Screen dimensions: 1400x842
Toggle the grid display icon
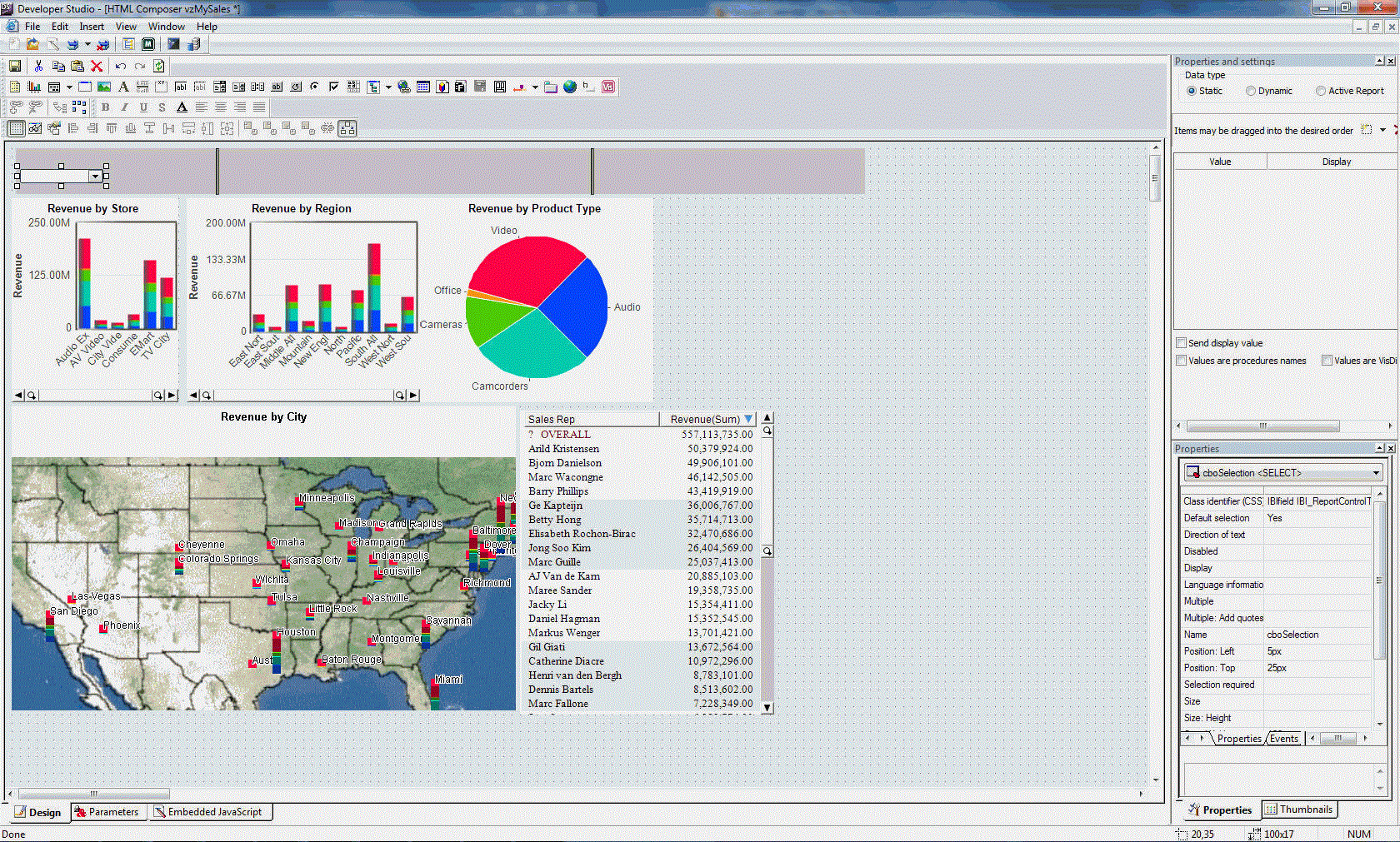(16, 128)
